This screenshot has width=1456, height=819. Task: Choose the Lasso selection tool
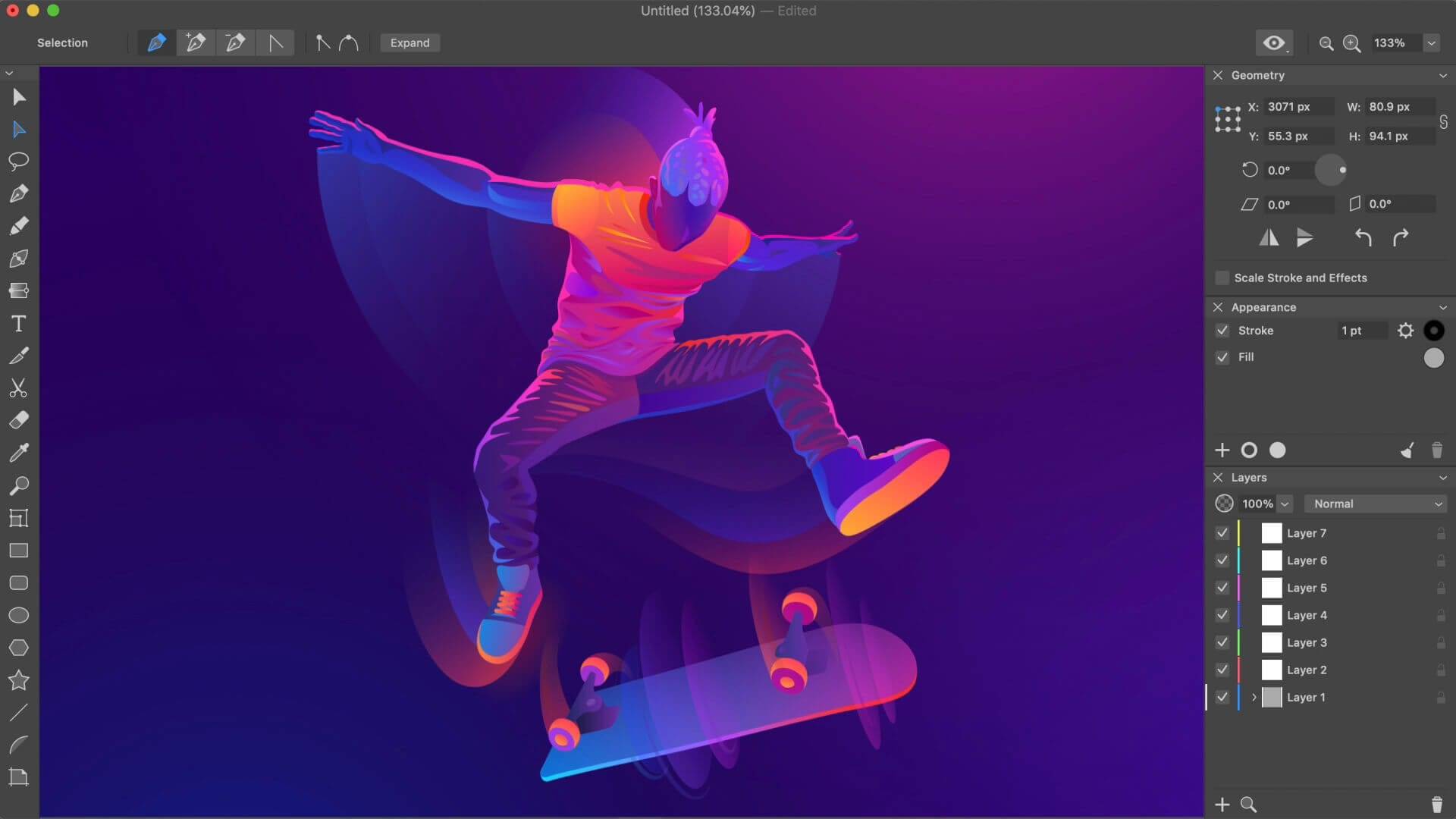18,161
